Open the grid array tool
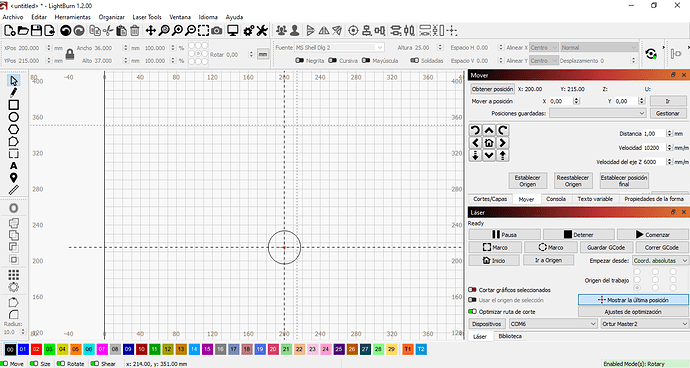 pos(14,275)
